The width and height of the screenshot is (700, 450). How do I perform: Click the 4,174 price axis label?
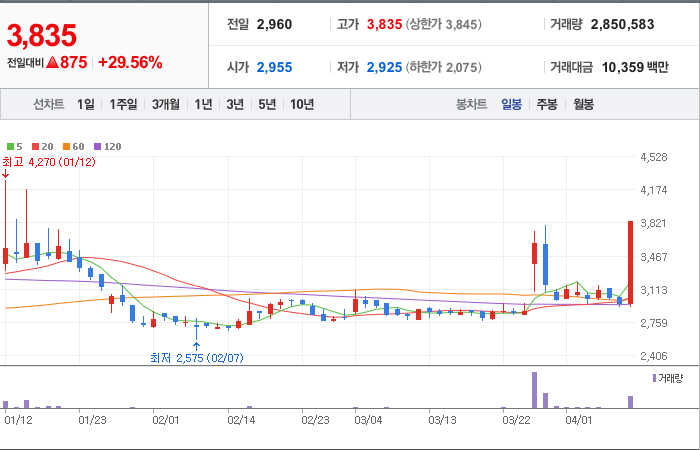tap(654, 190)
